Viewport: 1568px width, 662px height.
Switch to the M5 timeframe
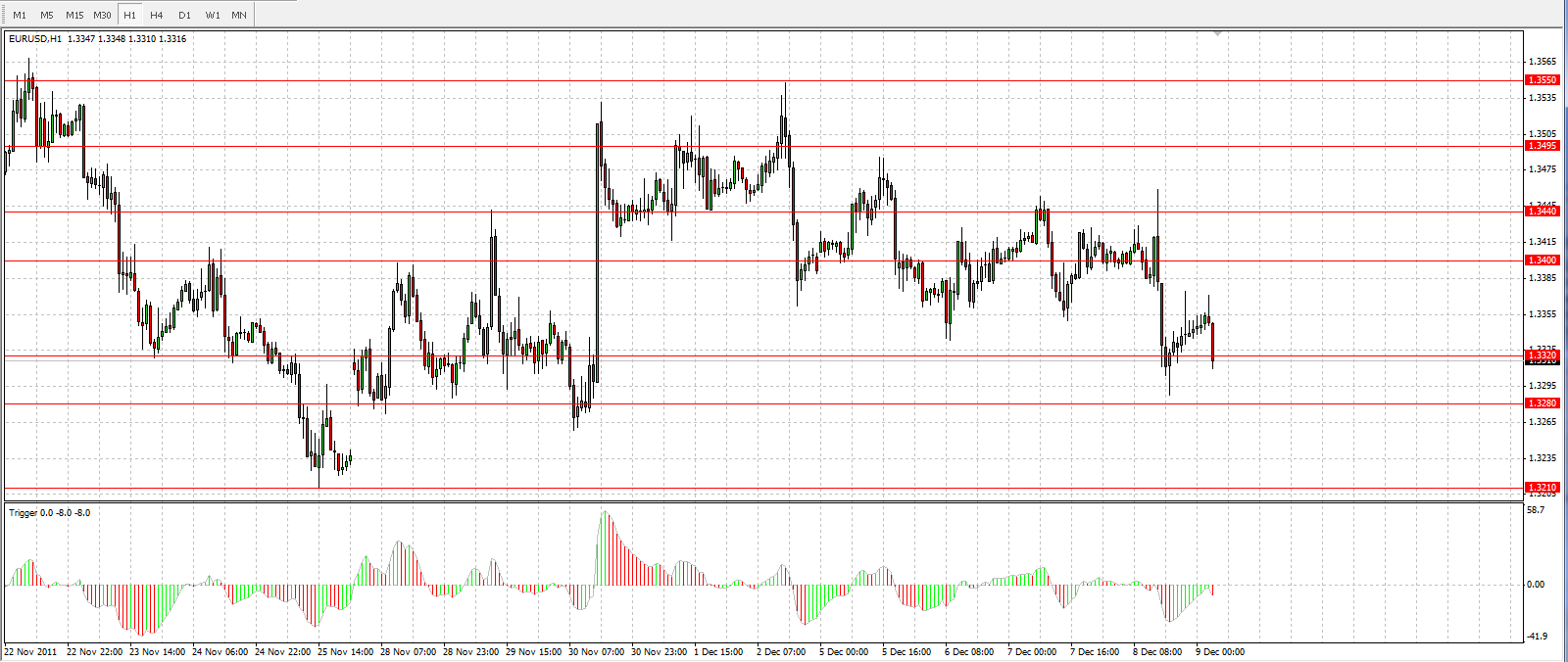(47, 15)
